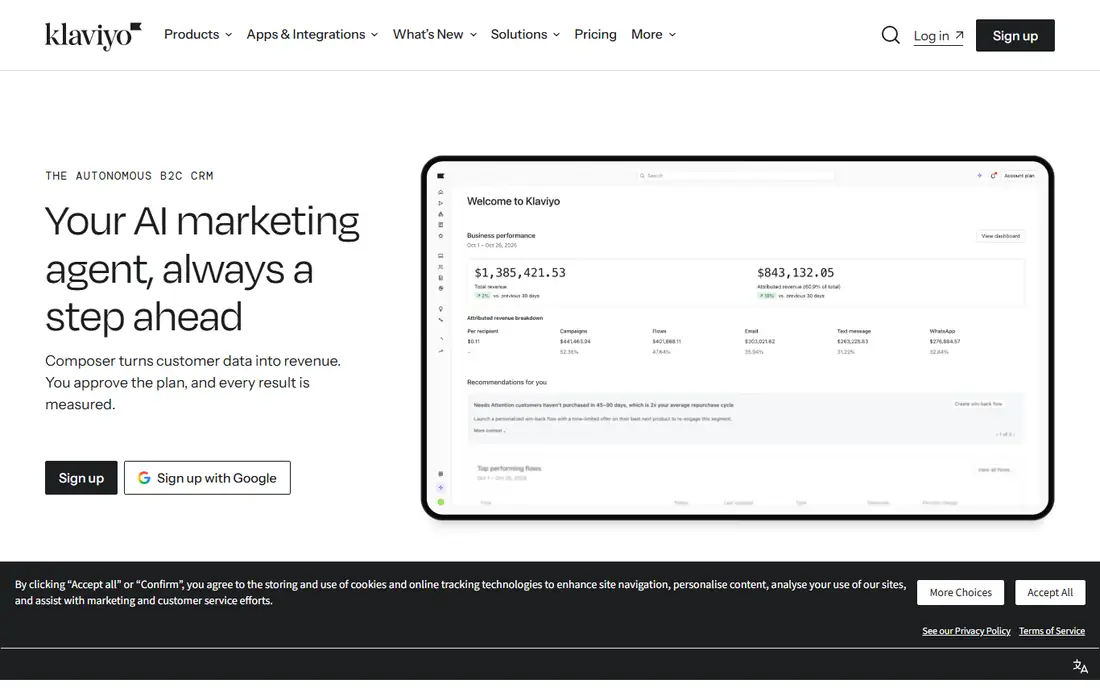1100x688 pixels.
Task: Open the language translate icon at page bottom
Action: click(1080, 666)
